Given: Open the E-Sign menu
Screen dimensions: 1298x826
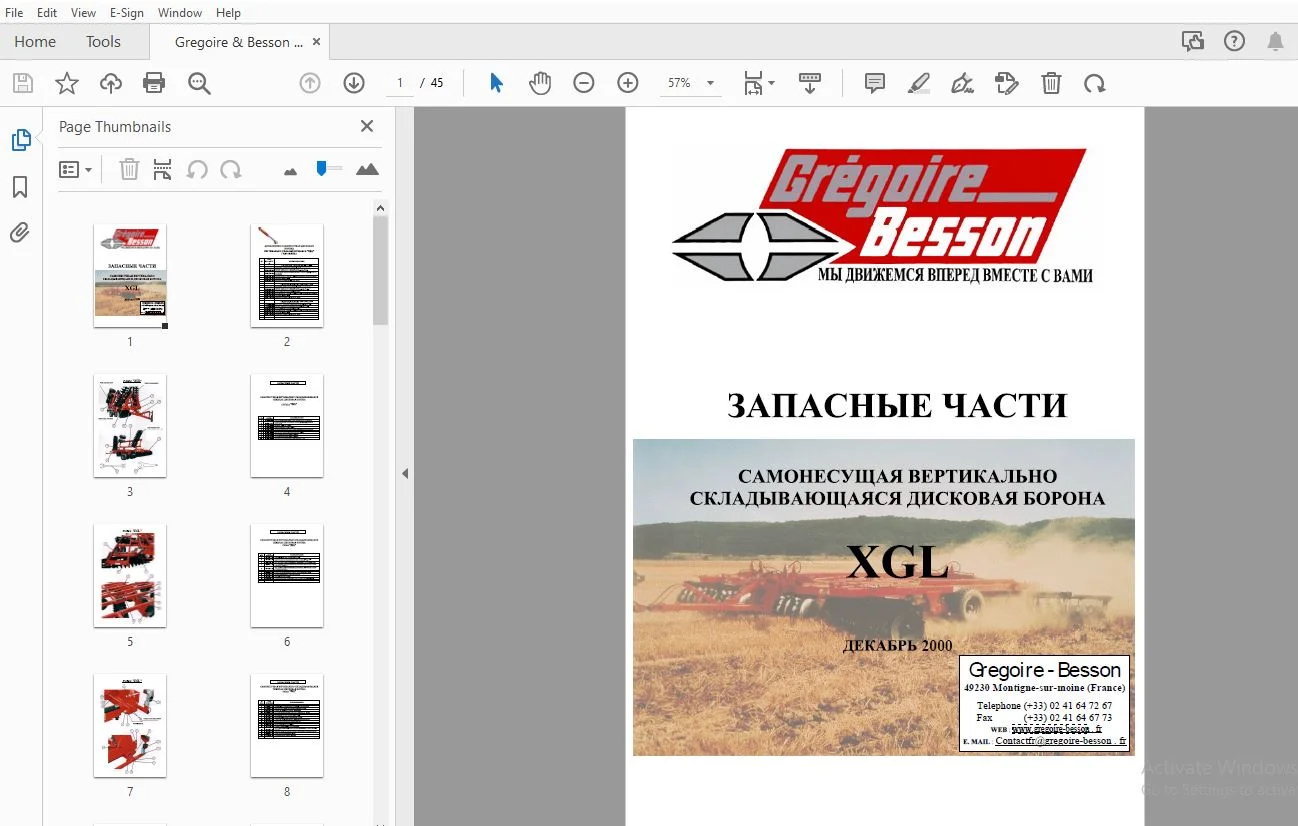Looking at the screenshot, I should (x=127, y=13).
